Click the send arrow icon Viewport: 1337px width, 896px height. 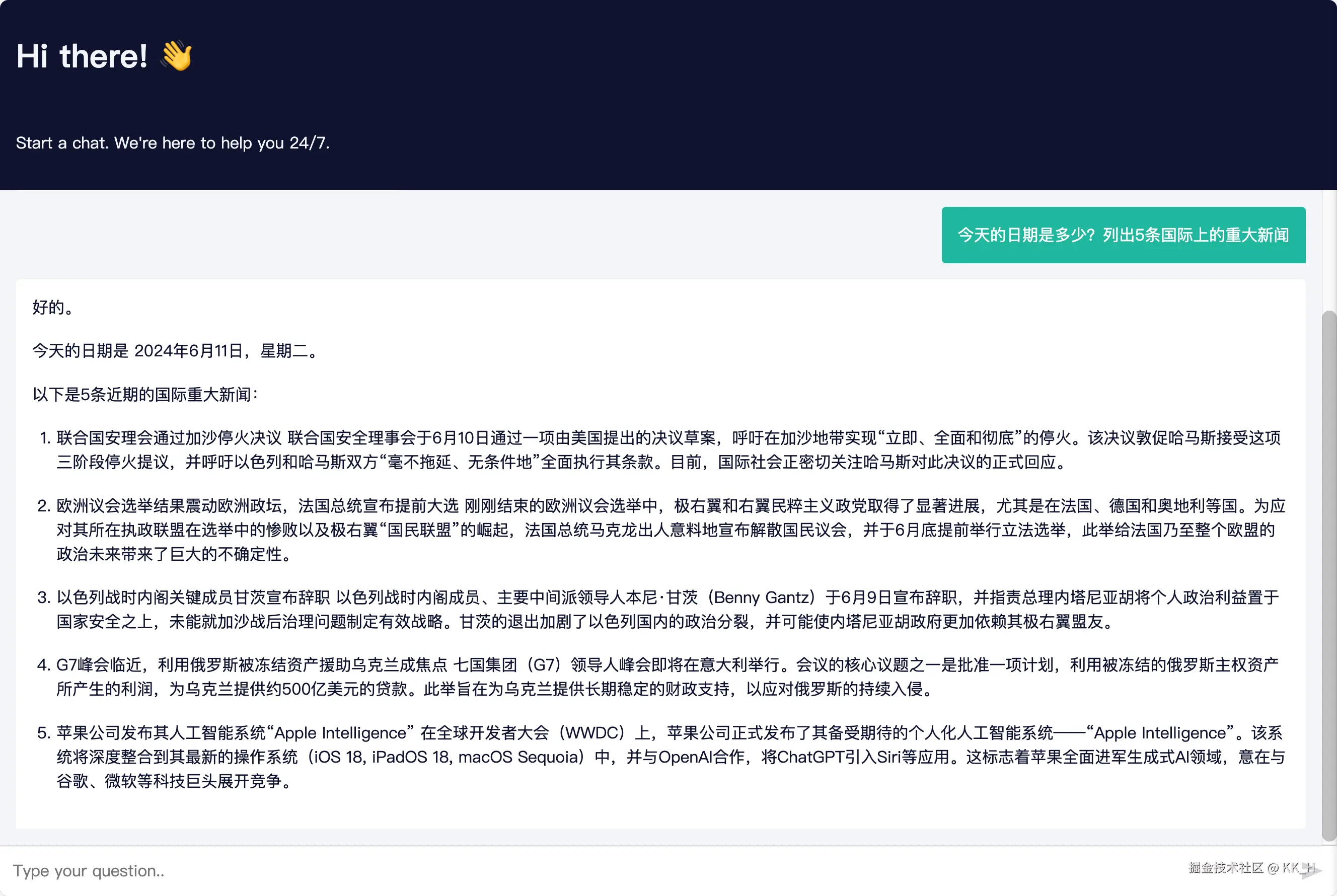tap(1312, 871)
